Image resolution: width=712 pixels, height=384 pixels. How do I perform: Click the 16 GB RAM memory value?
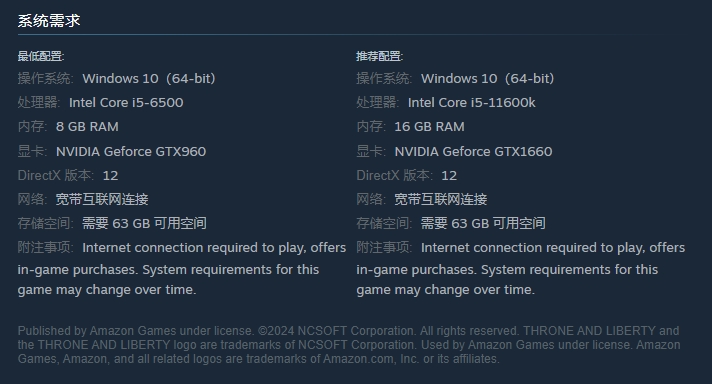coord(430,127)
